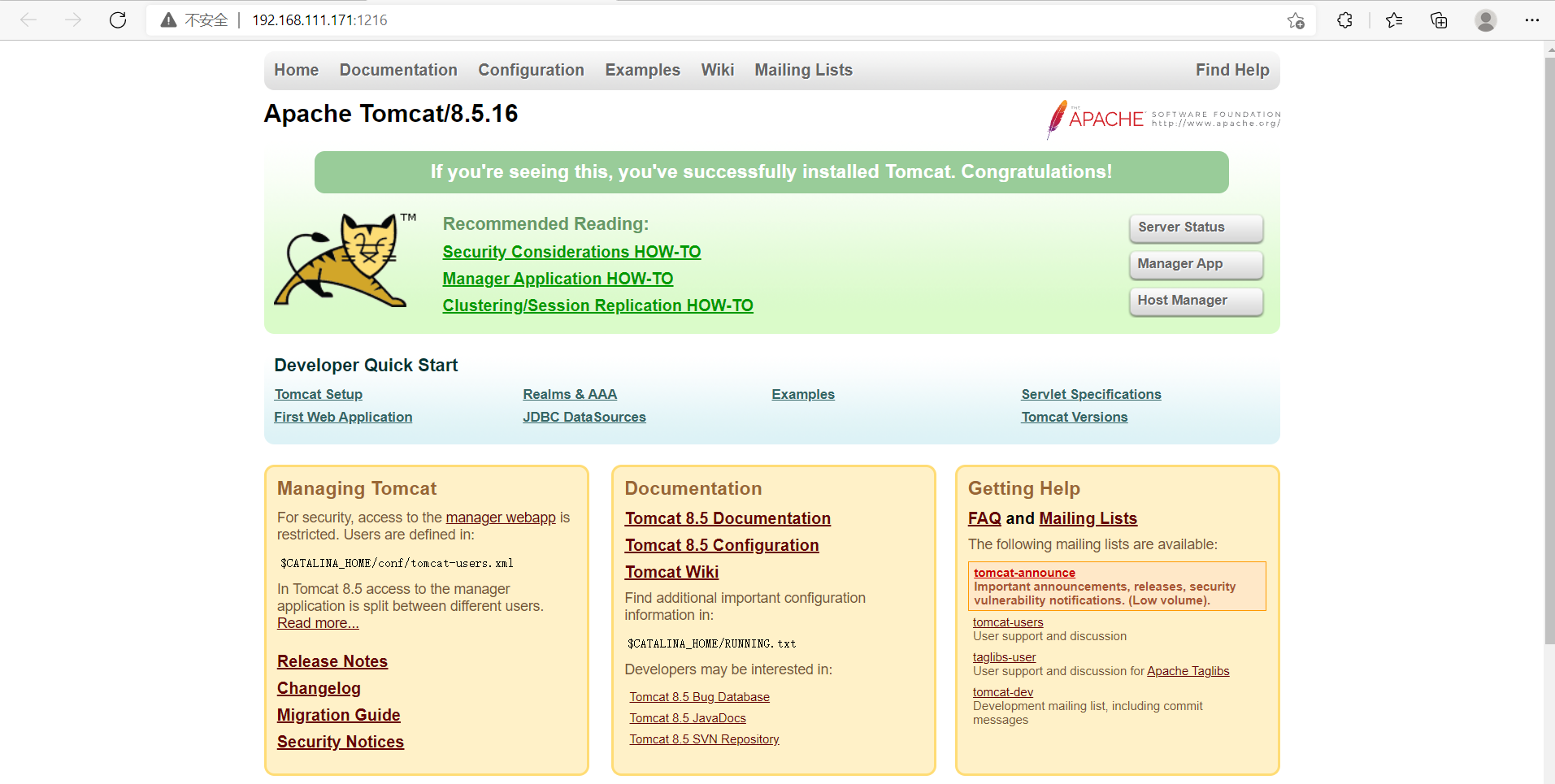Open Examples link in Developer Quick Start

tap(803, 394)
